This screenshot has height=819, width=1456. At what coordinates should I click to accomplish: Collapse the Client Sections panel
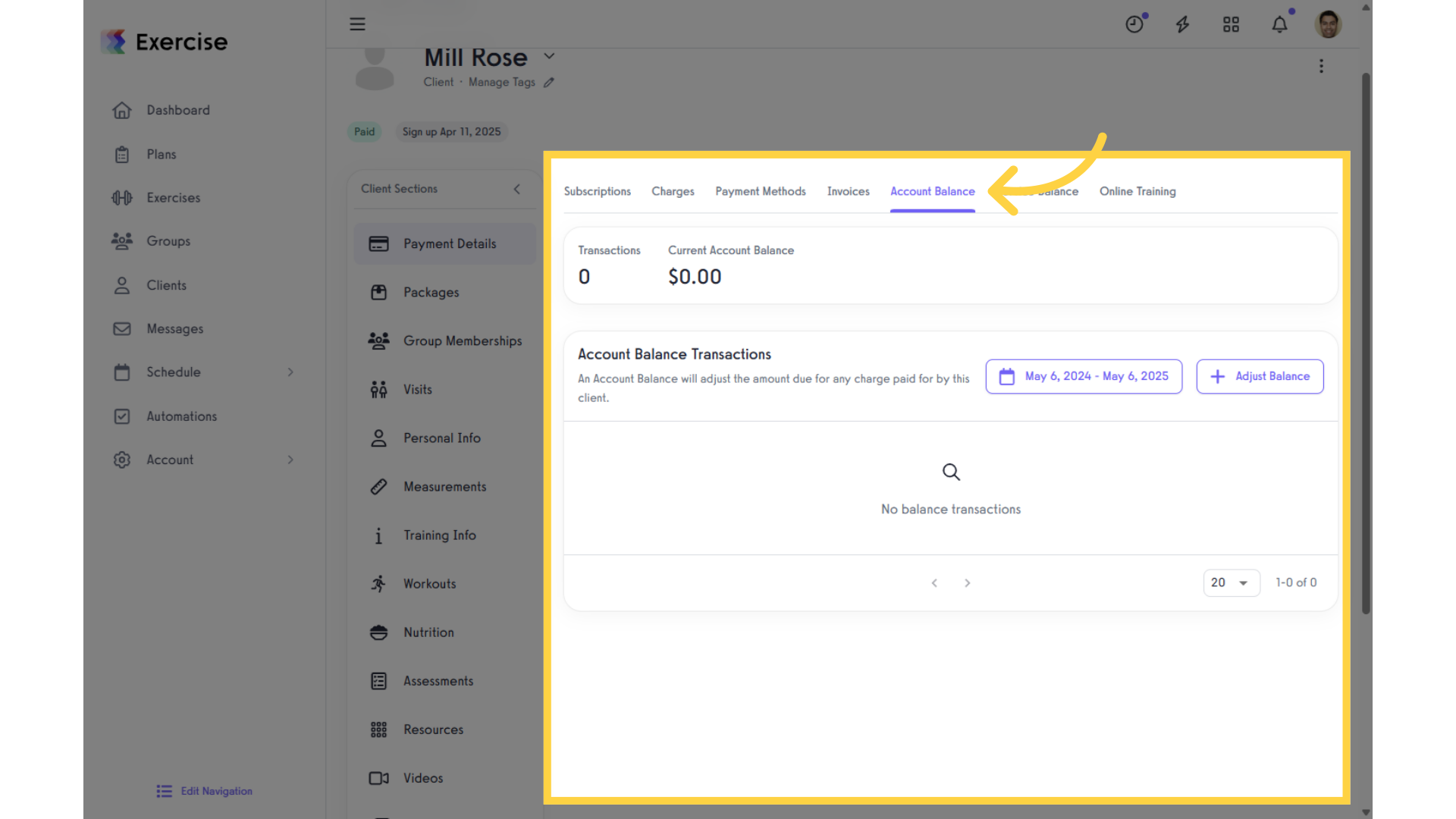[x=517, y=189]
